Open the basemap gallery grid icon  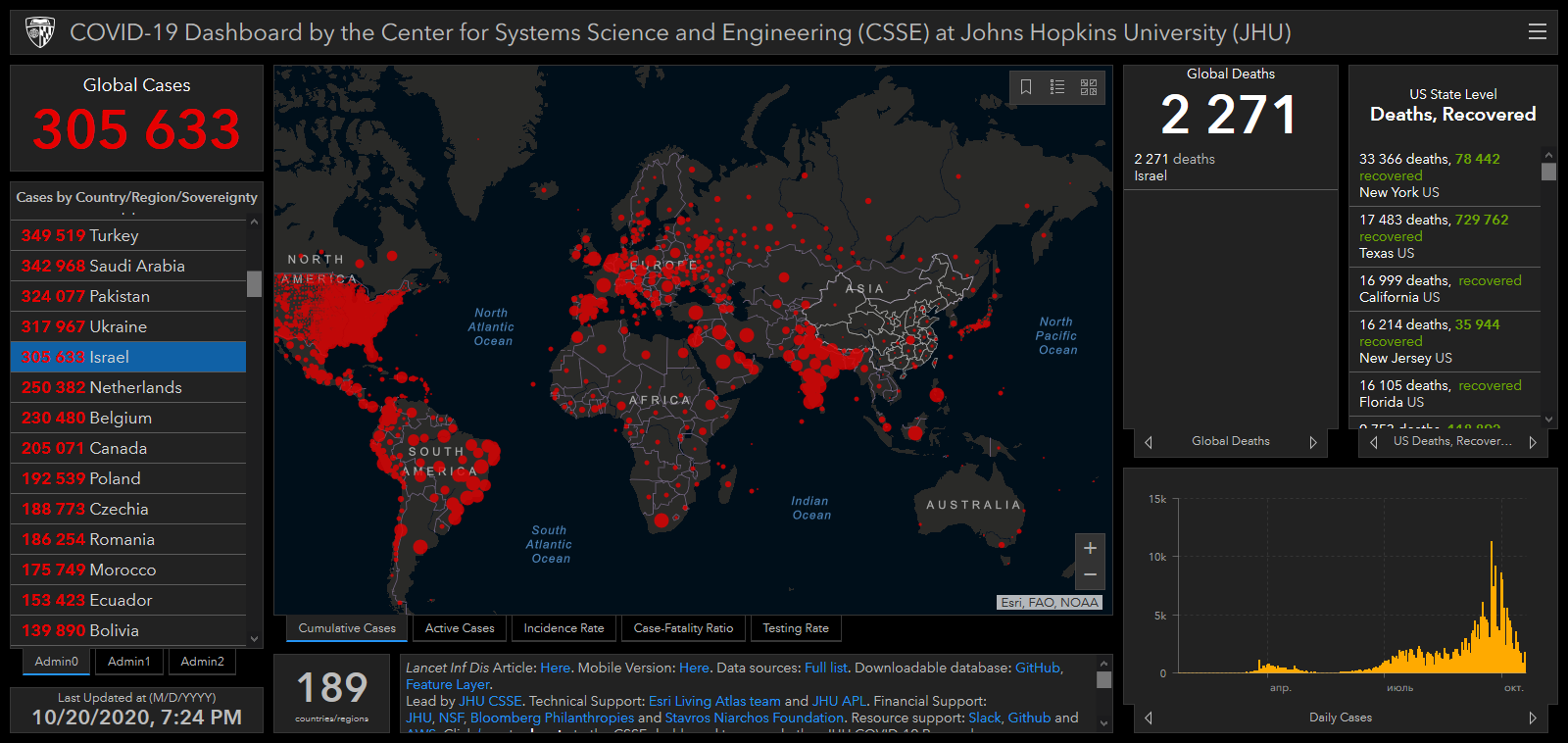[x=1089, y=87]
